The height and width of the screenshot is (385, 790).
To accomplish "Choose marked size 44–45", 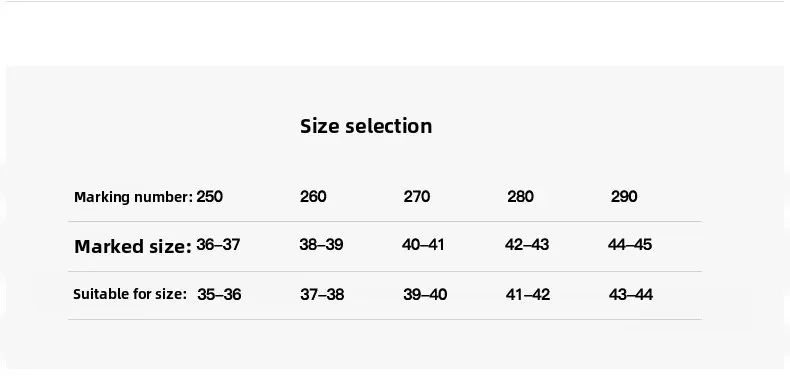I will point(630,244).
